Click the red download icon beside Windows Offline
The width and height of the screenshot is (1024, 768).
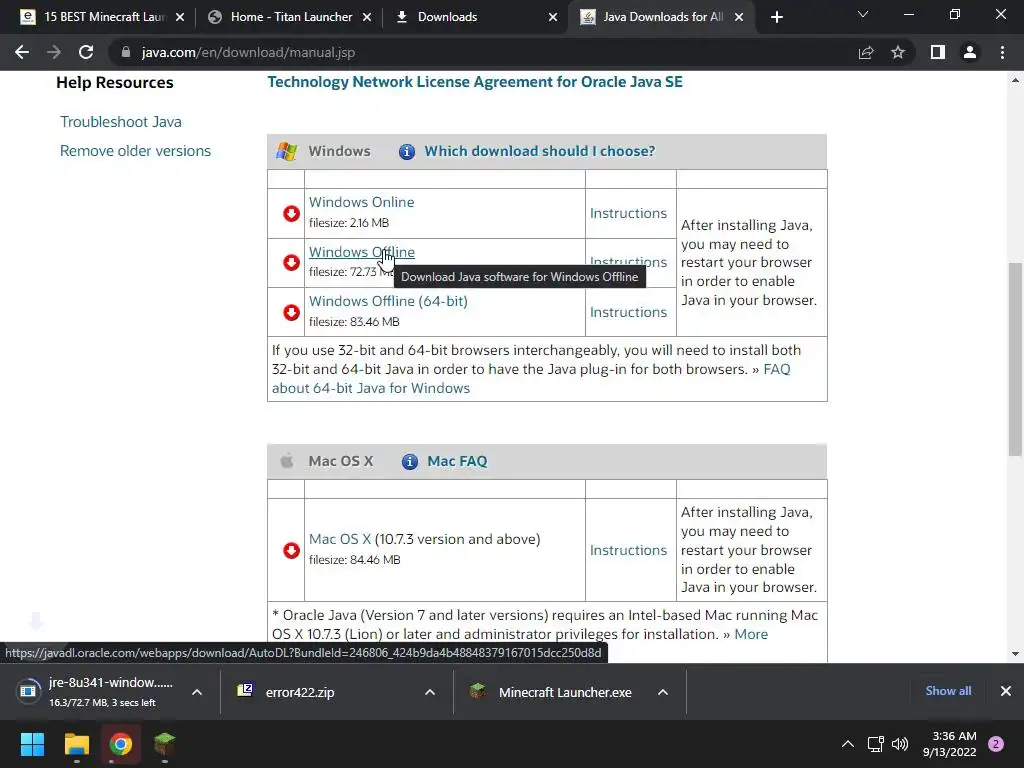291,263
